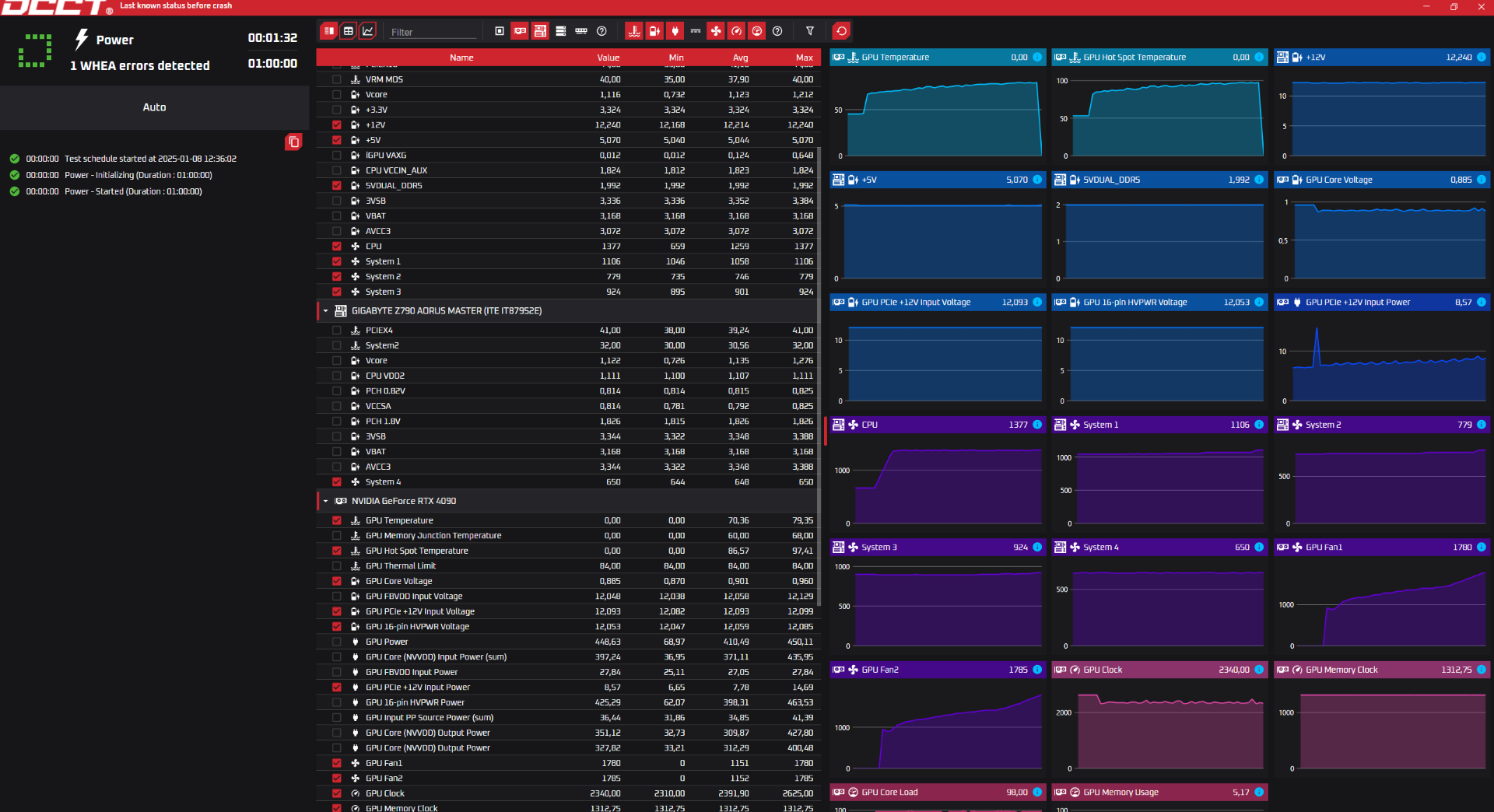This screenshot has width=1494, height=812.
Task: Toggle the memory module sensors filter icon
Action: 581,31
